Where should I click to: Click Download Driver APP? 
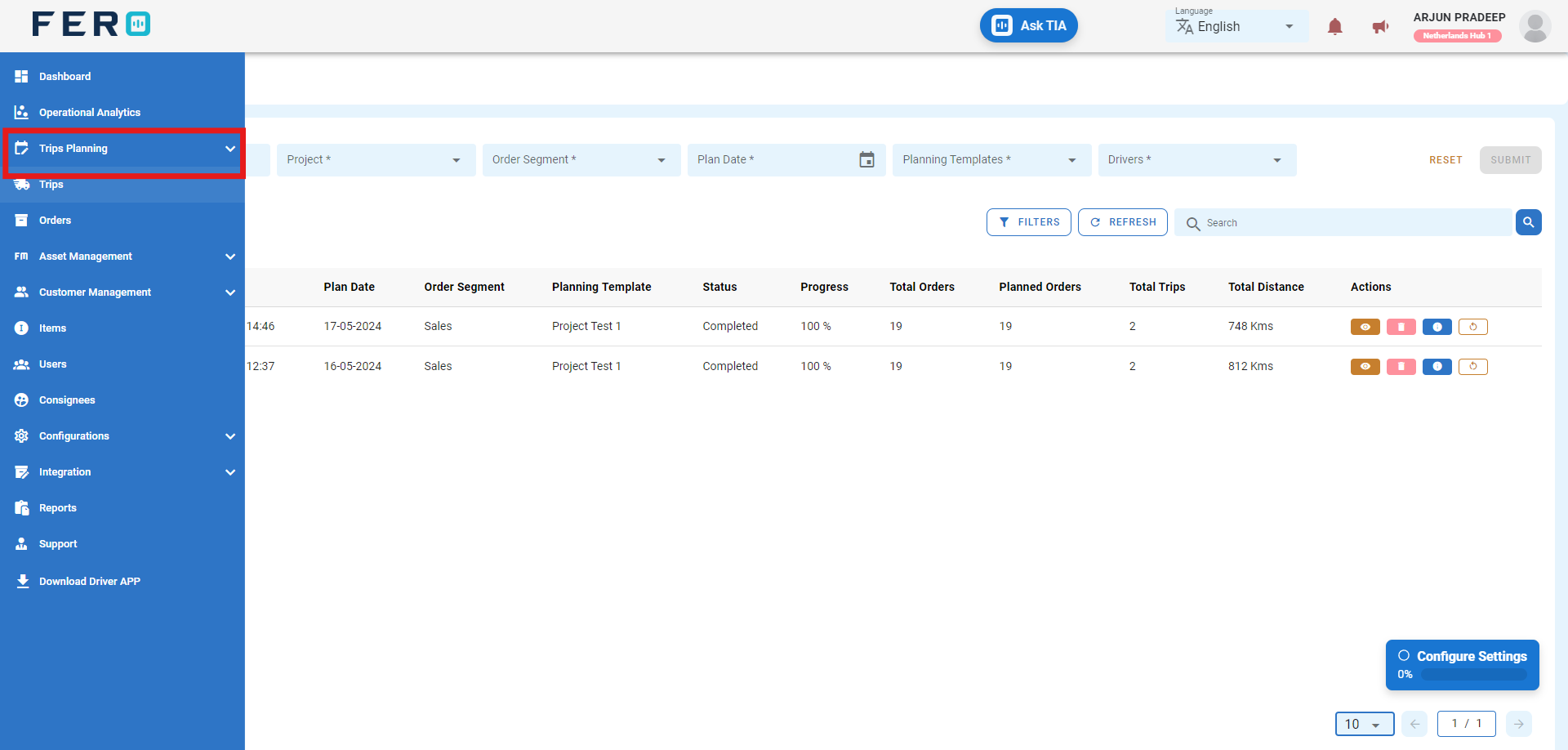click(x=122, y=581)
